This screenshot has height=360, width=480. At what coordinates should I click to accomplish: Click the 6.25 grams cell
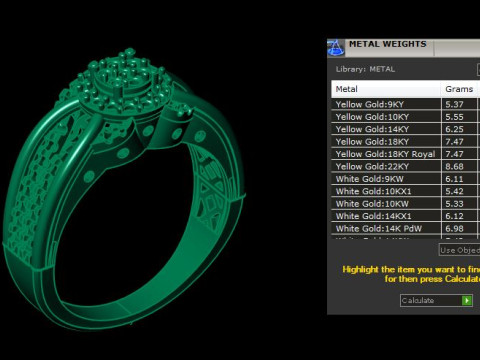(x=459, y=129)
